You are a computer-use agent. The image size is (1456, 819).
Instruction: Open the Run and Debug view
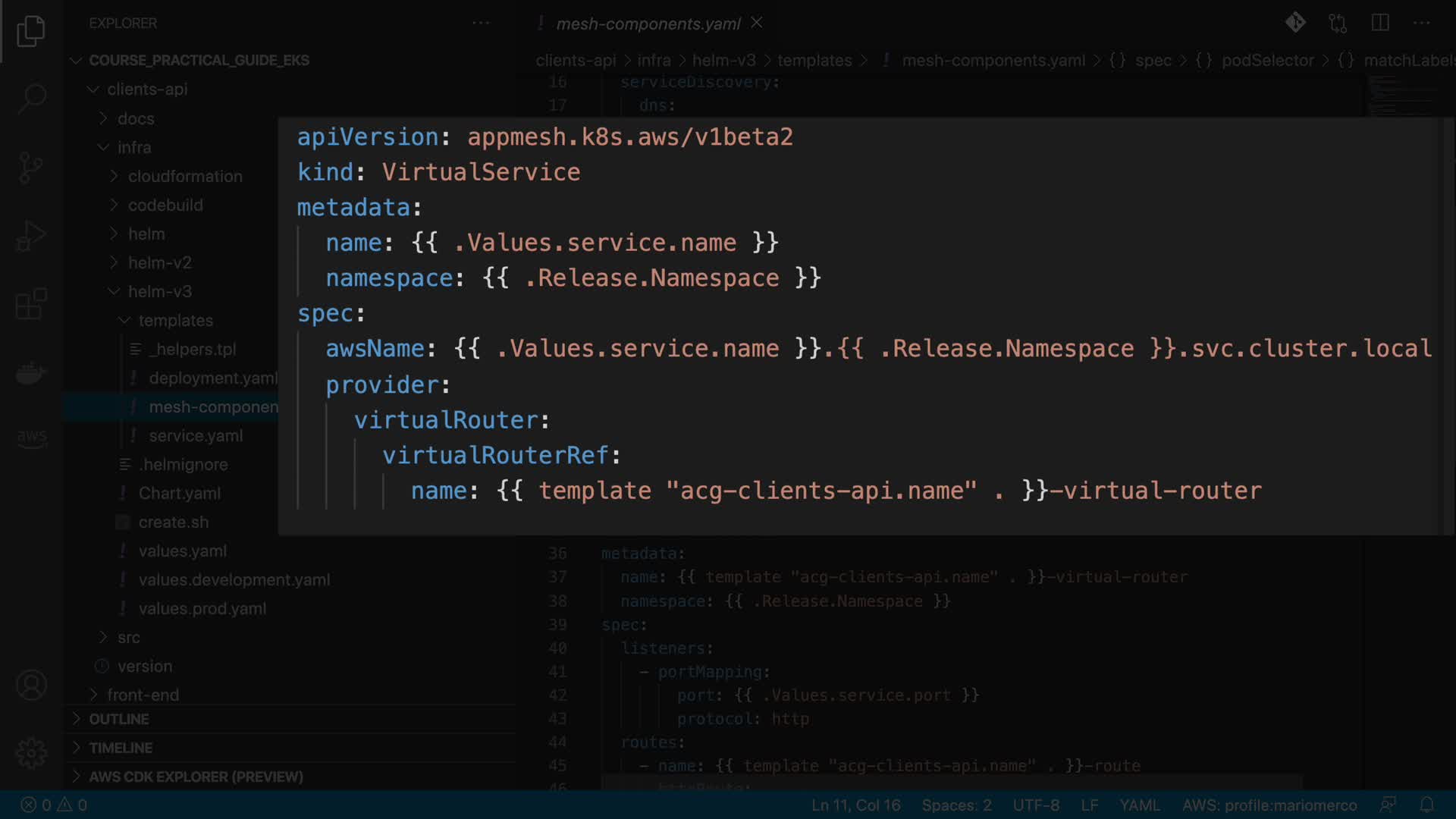[x=31, y=236]
